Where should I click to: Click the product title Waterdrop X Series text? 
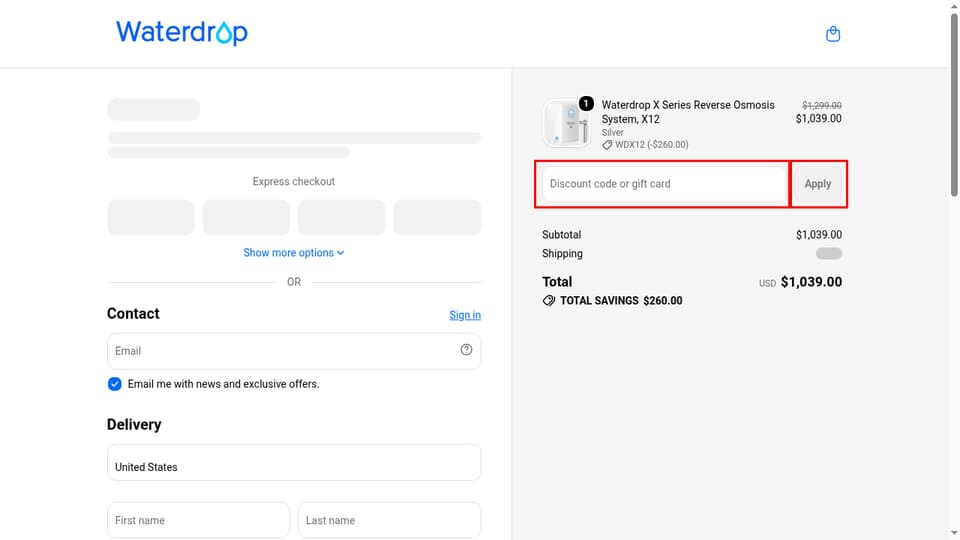click(688, 112)
